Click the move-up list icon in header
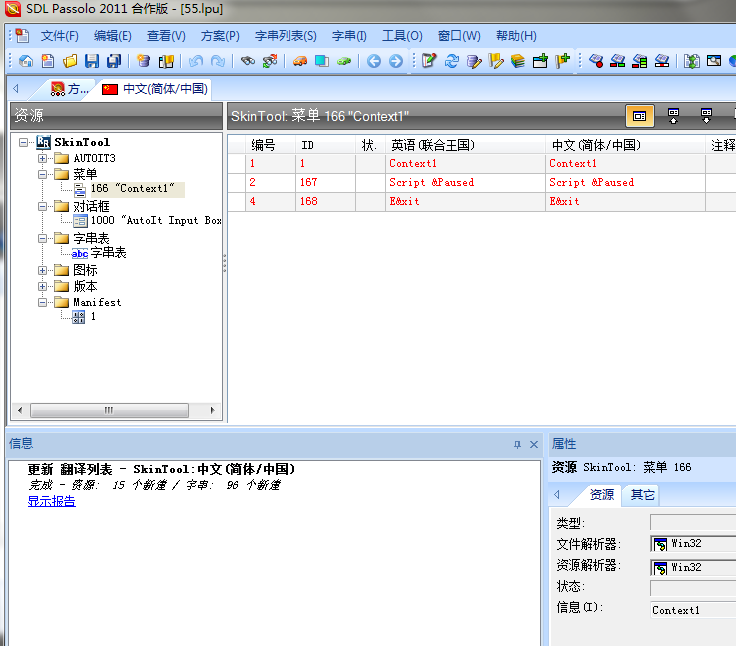 673,116
